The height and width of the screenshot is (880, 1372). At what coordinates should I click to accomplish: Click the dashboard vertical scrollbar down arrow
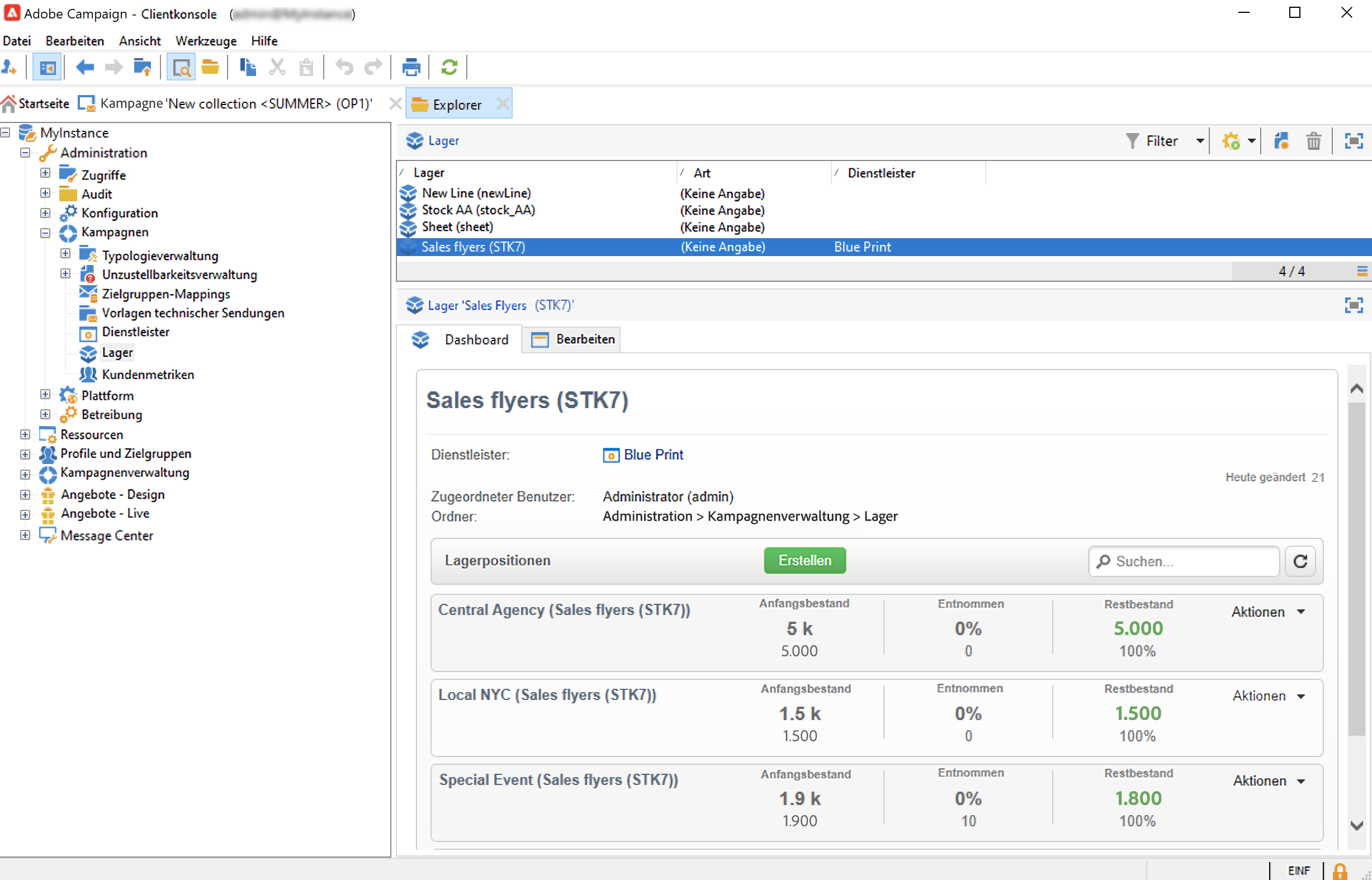pos(1356,825)
